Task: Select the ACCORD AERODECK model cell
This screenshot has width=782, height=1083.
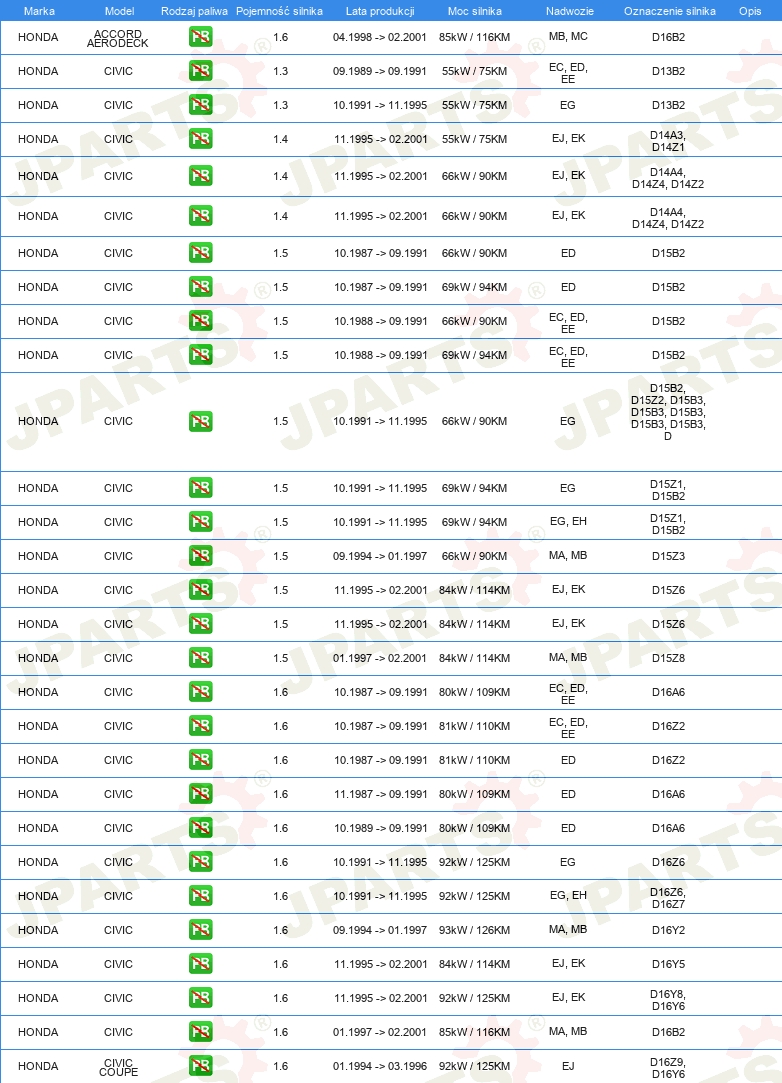Action: (118, 38)
